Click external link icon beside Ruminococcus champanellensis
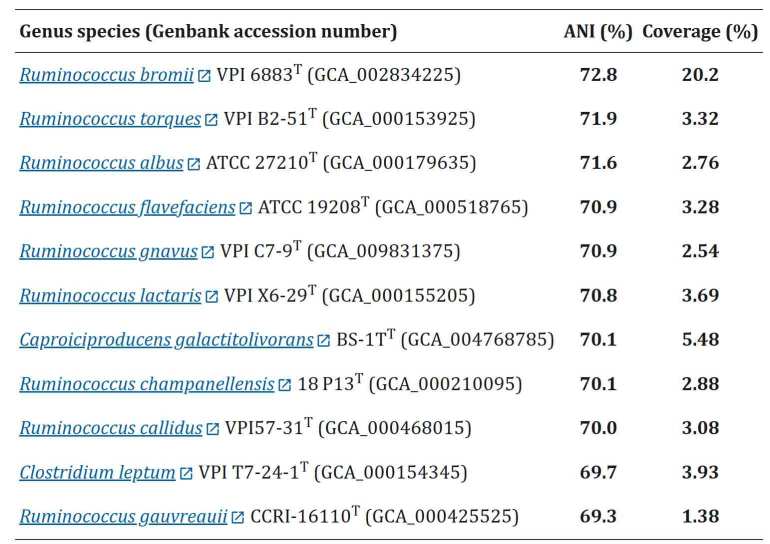Image resolution: width=770 pixels, height=544 pixels. pyautogui.click(x=285, y=385)
